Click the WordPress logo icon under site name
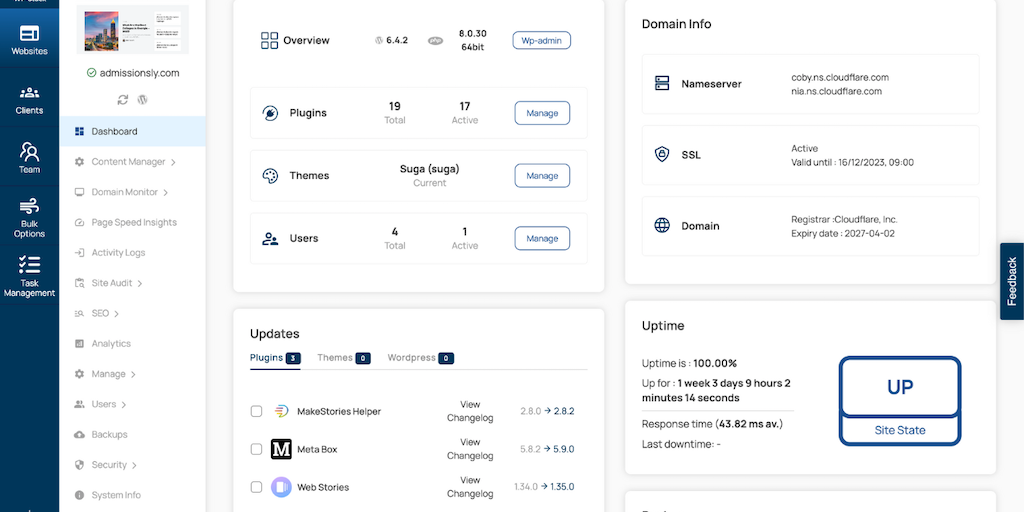 pyautogui.click(x=143, y=100)
